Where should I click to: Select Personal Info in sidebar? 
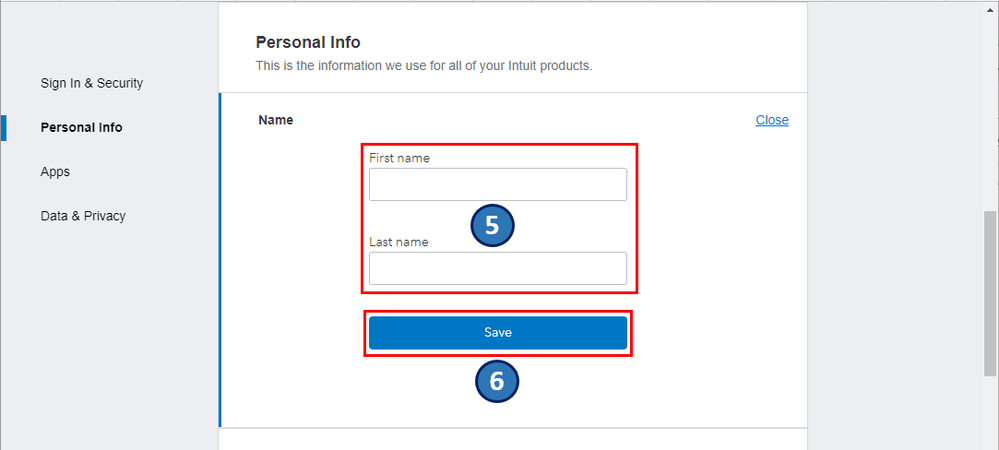(x=81, y=127)
